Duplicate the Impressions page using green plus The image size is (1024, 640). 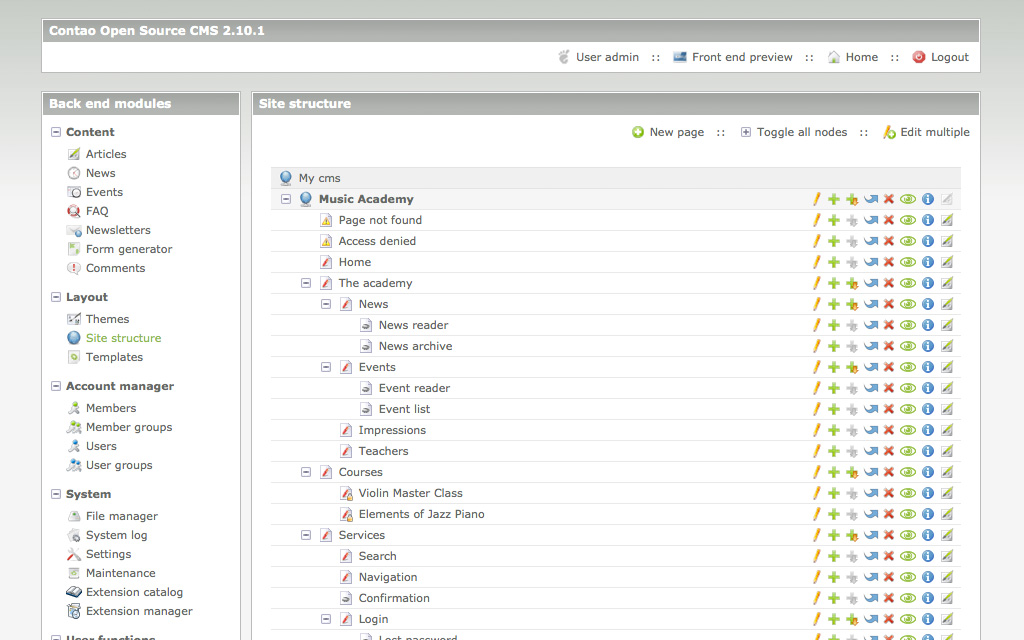tap(833, 430)
